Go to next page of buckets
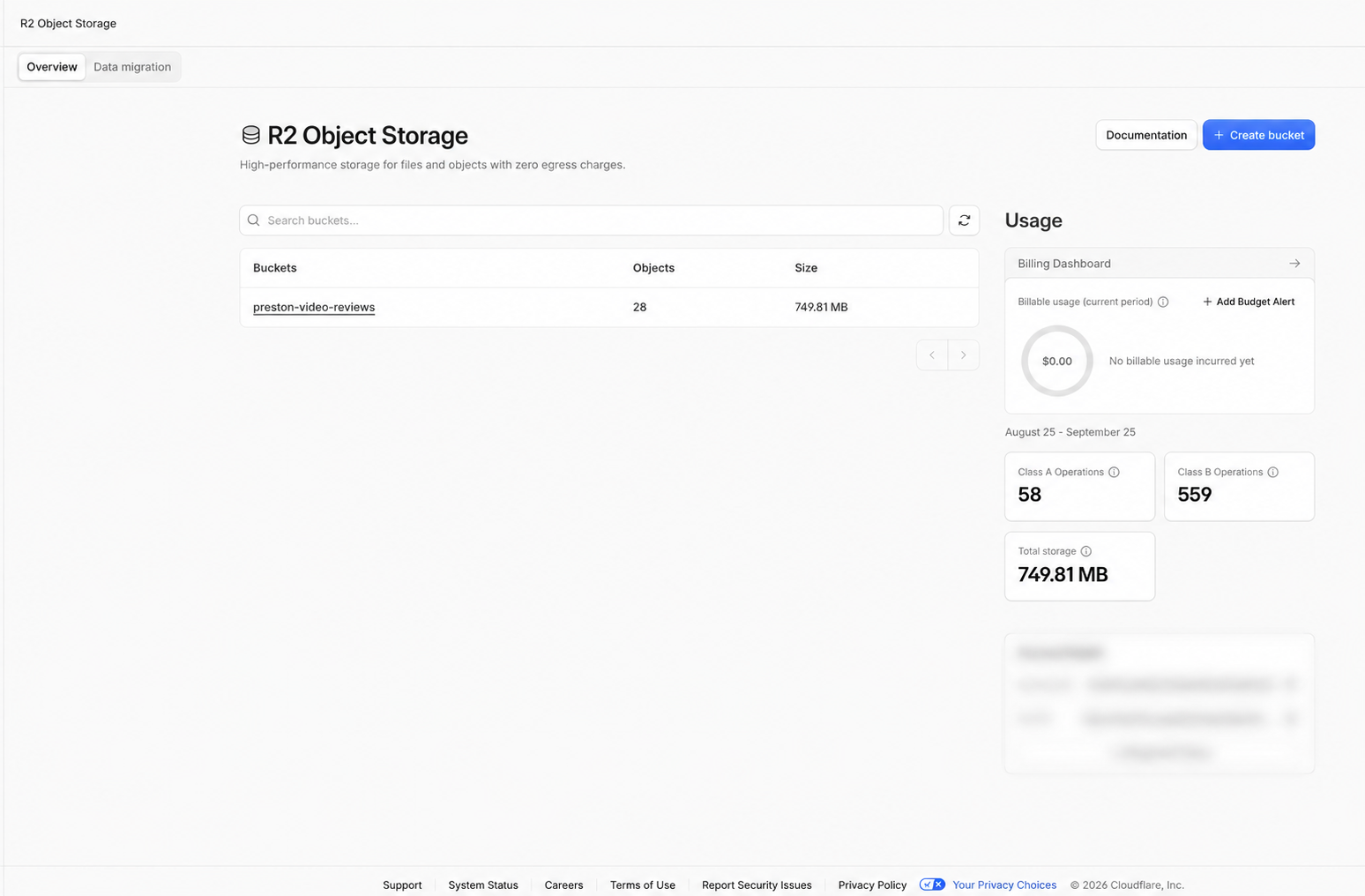The image size is (1365, 896). pos(964,355)
